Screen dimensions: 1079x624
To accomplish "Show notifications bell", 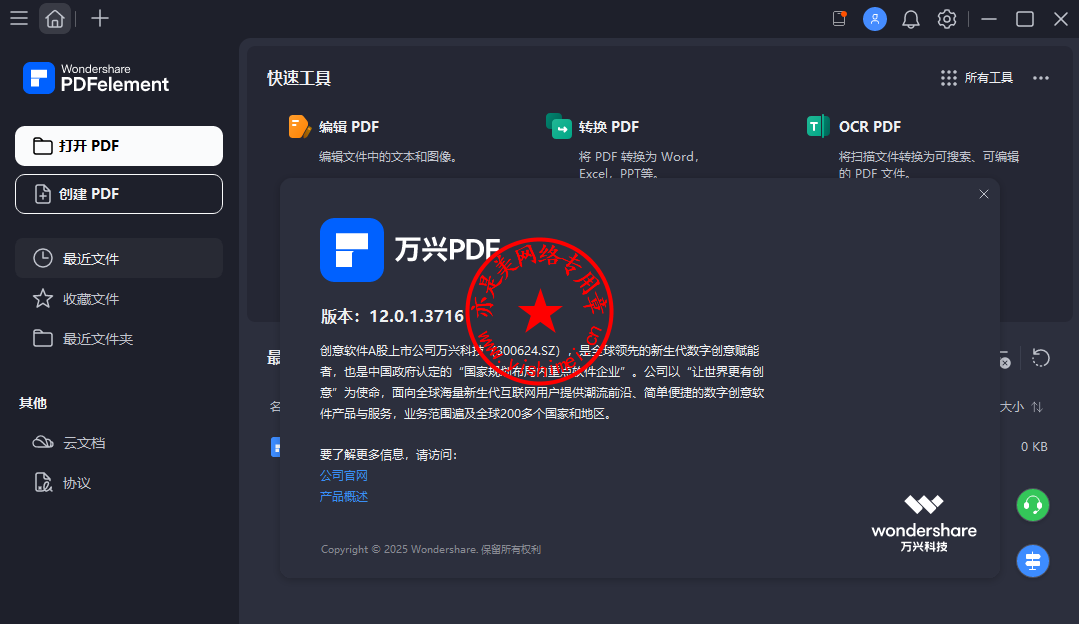I will click(911, 19).
